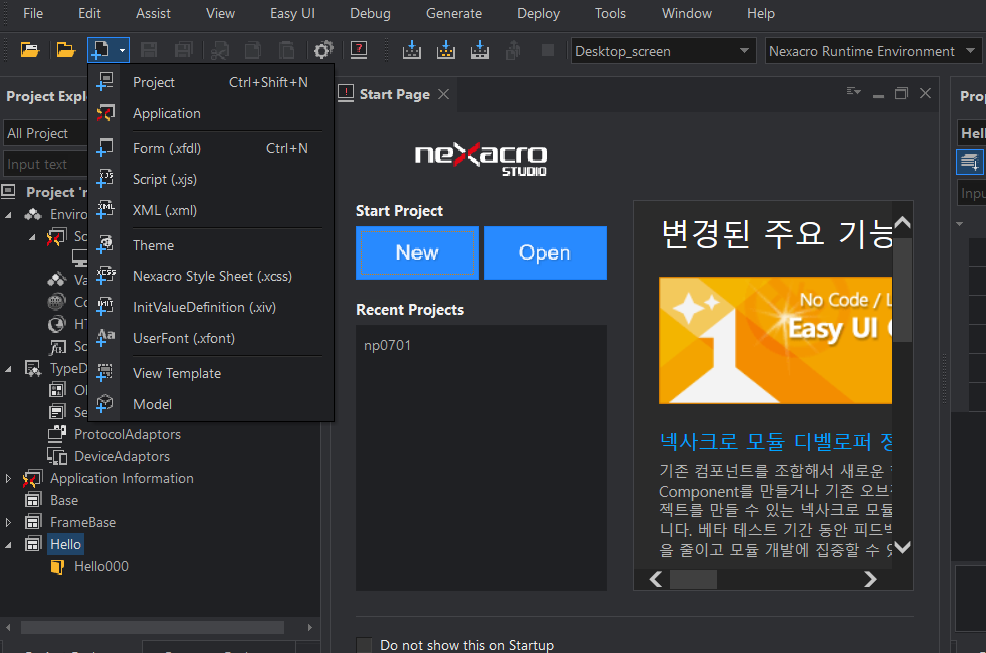Select Project from the New menu

[211, 82]
